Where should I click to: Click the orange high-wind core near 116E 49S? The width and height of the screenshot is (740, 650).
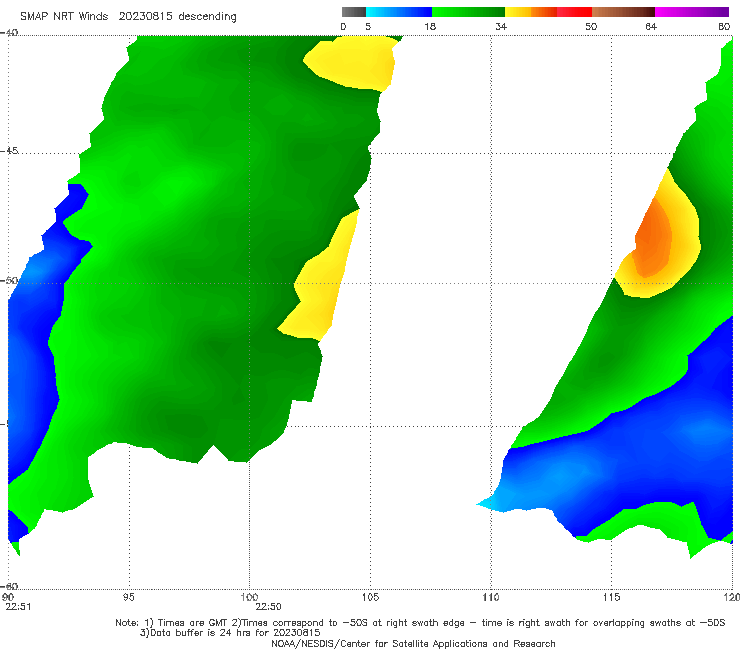(x=654, y=238)
